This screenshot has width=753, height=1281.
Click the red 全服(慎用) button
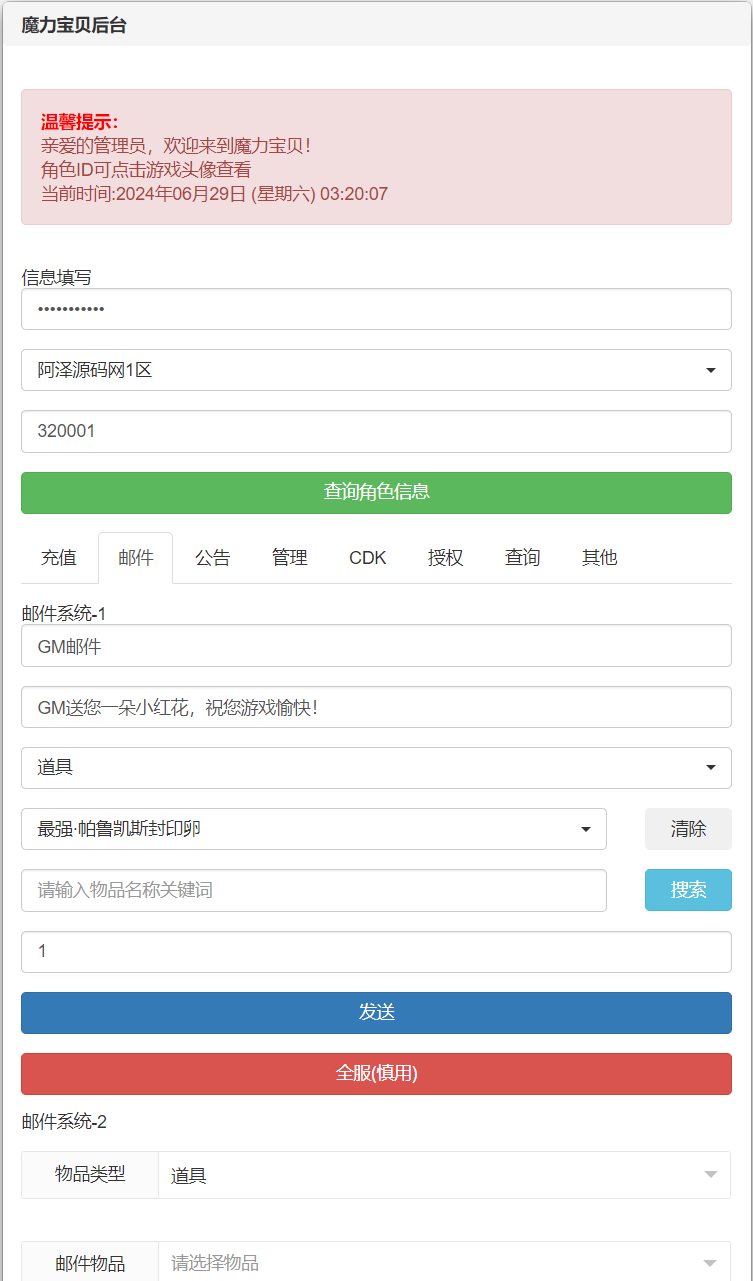376,1073
